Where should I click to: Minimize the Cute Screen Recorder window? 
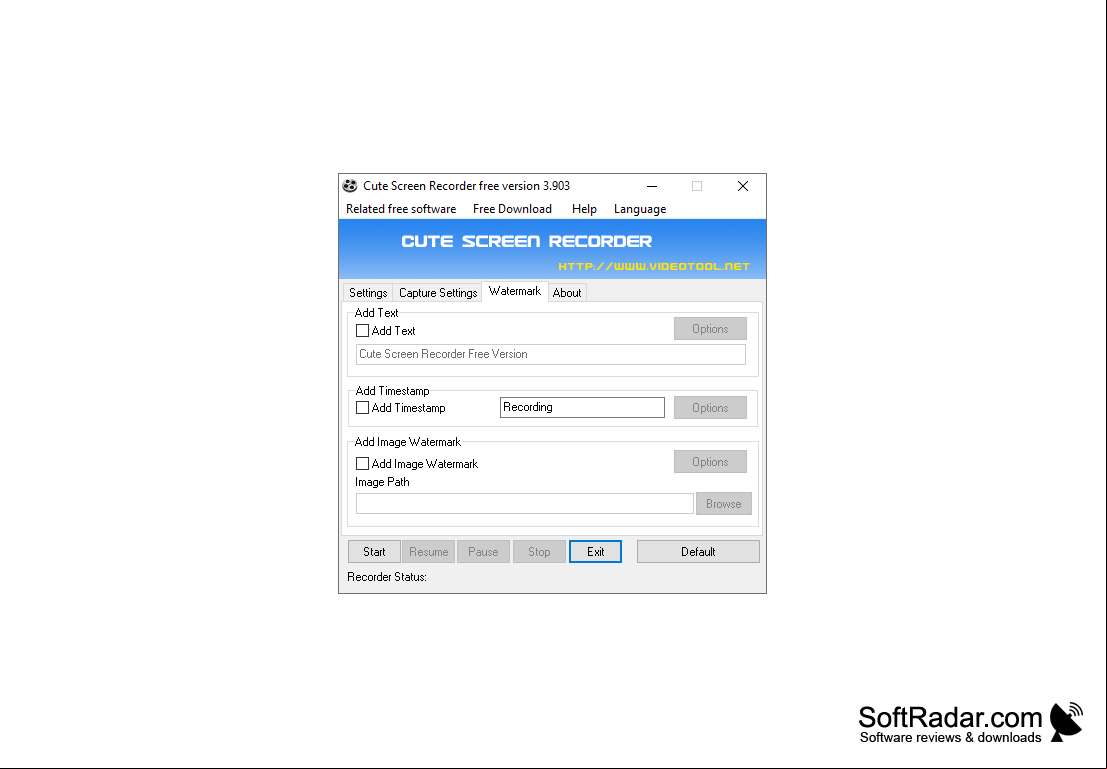[x=652, y=186]
